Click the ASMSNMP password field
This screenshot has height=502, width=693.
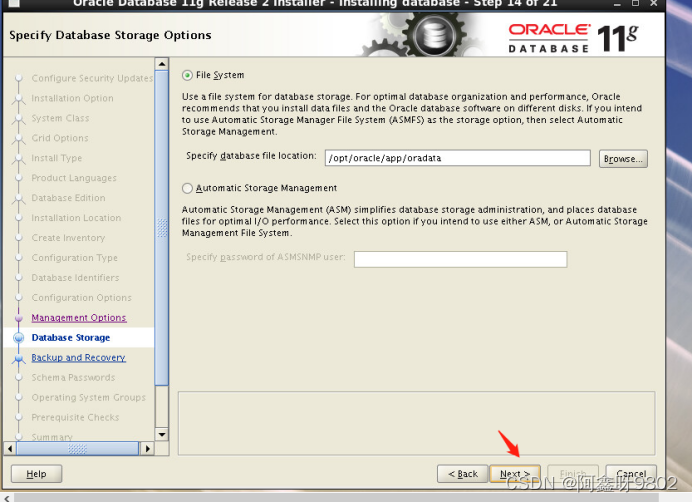coord(460,259)
